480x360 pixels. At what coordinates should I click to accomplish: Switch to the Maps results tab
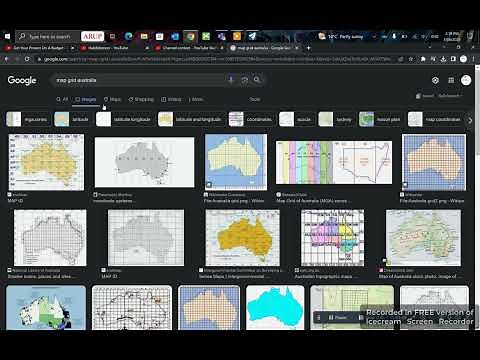click(x=112, y=99)
